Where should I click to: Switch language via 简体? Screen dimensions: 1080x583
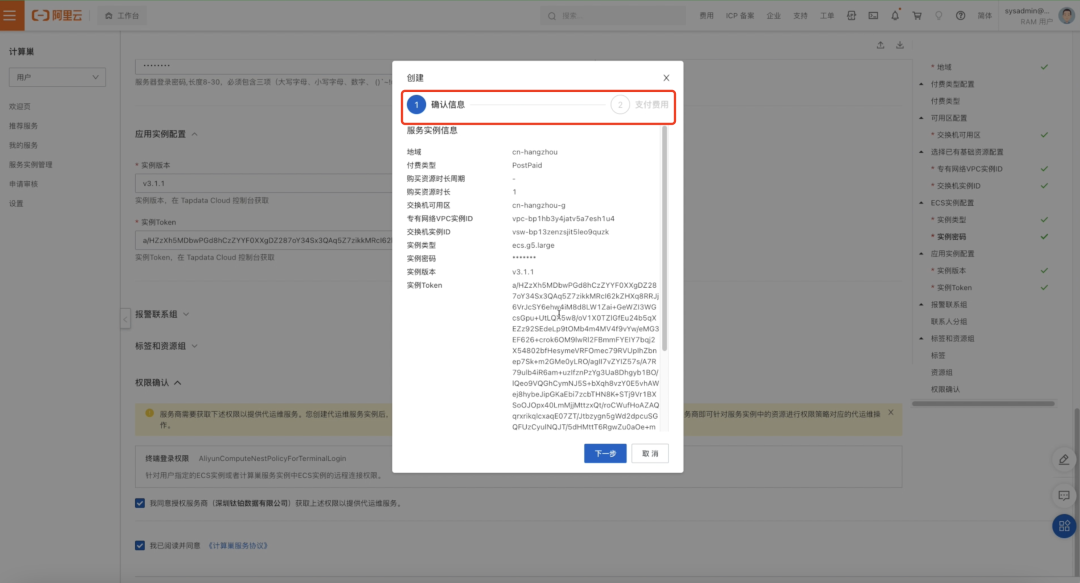985,16
